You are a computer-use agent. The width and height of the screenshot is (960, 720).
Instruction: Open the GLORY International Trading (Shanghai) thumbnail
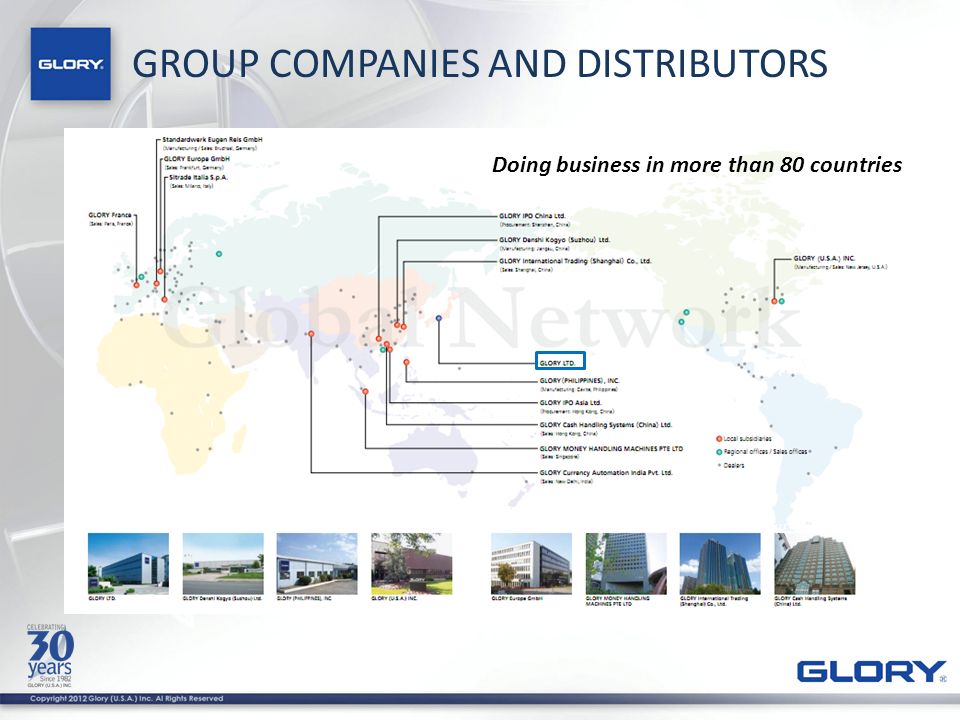click(720, 563)
